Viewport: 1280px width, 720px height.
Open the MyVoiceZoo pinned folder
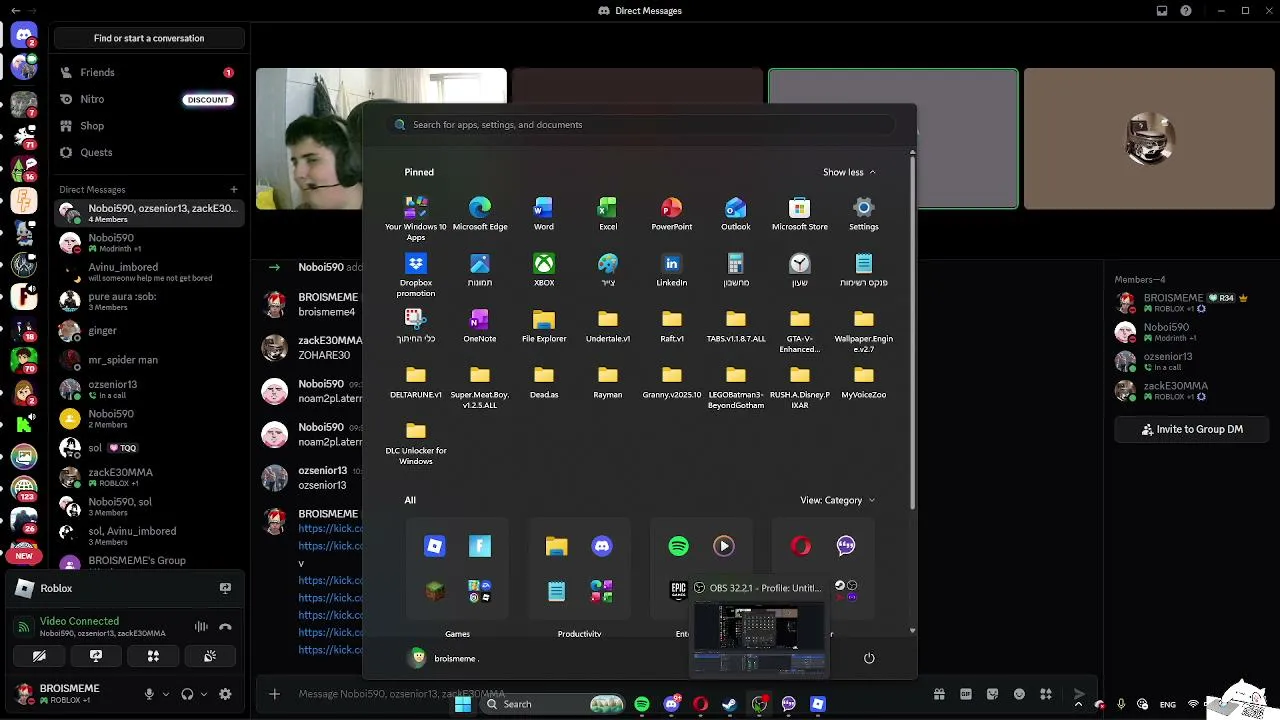point(864,381)
